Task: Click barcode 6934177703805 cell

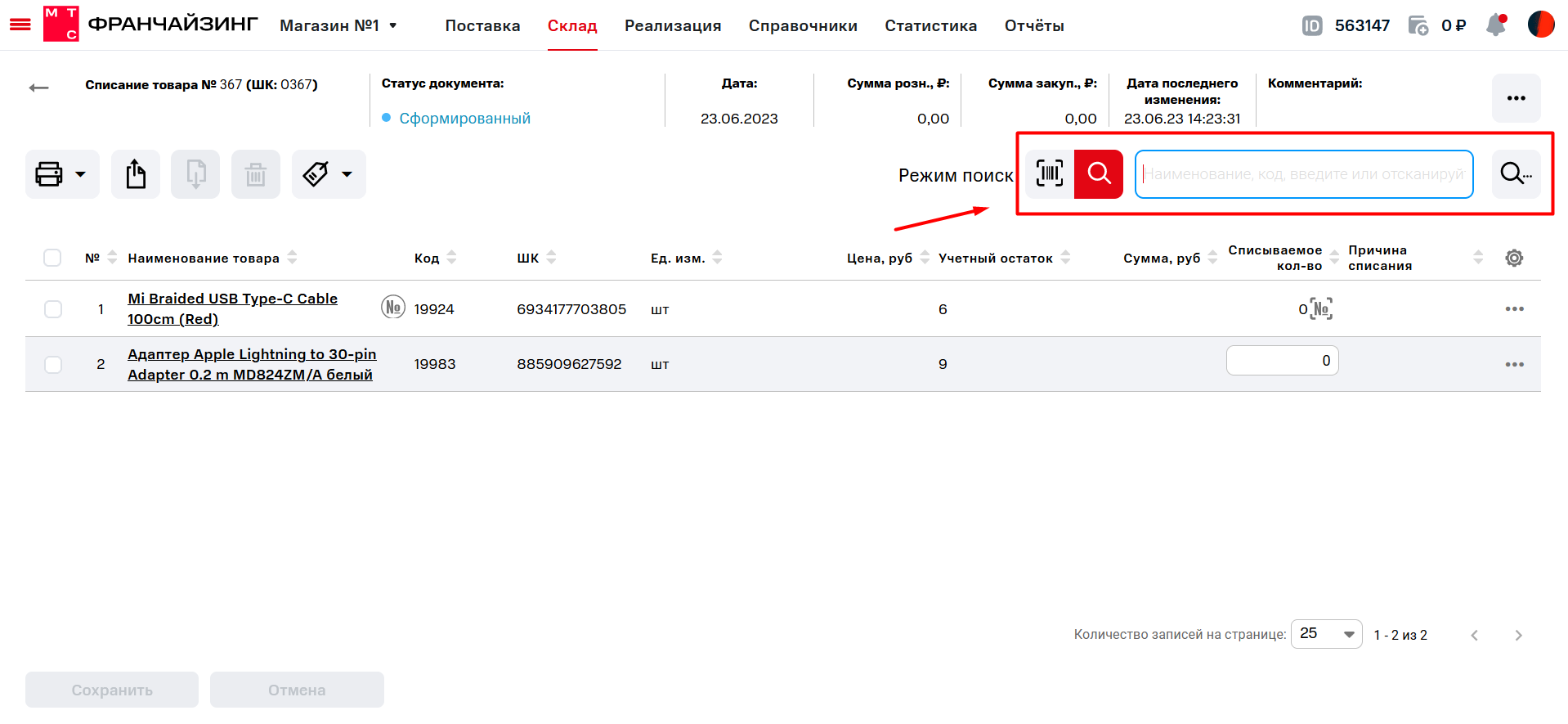Action: point(571,309)
